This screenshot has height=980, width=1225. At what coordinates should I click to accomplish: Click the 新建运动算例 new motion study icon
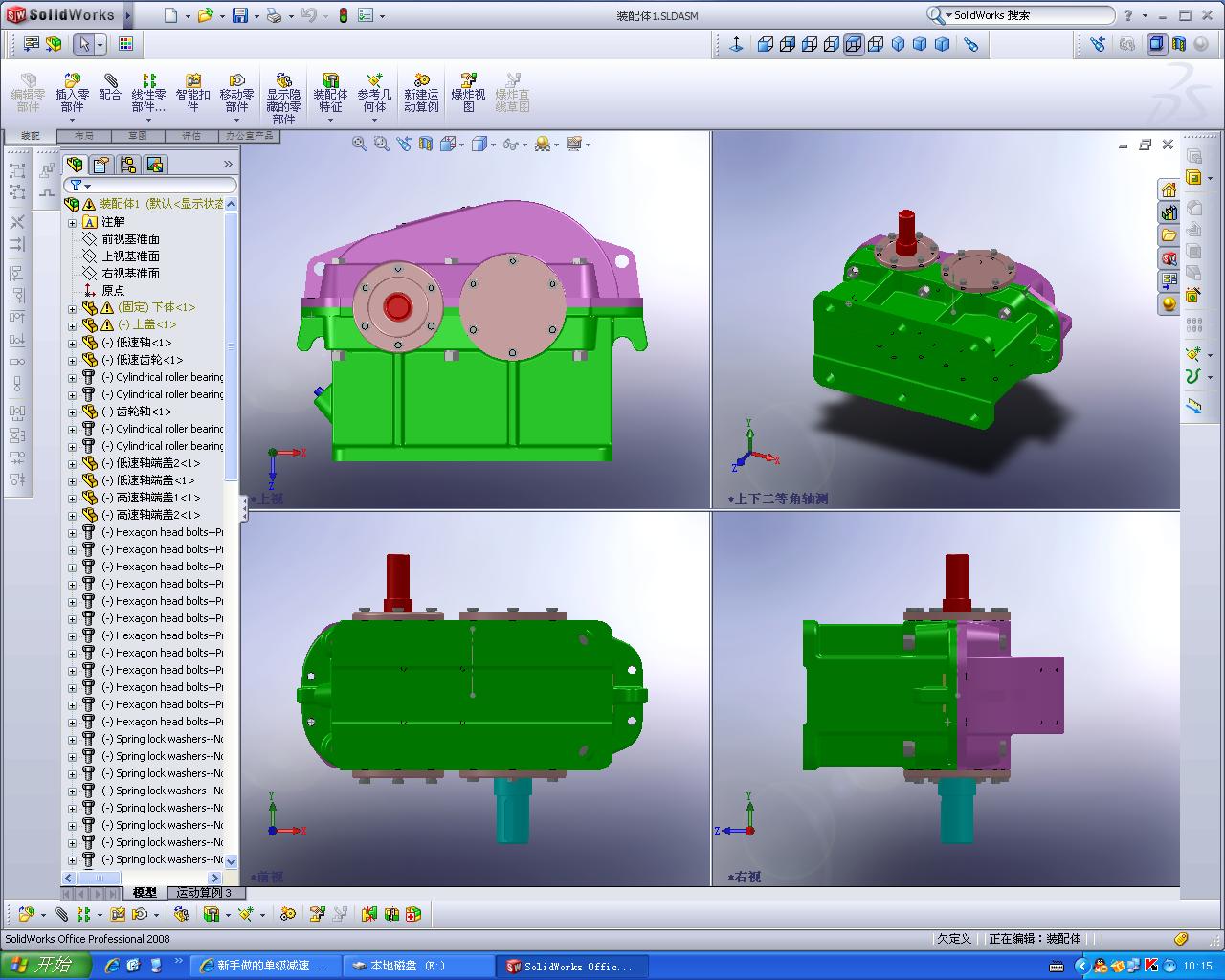[x=421, y=93]
